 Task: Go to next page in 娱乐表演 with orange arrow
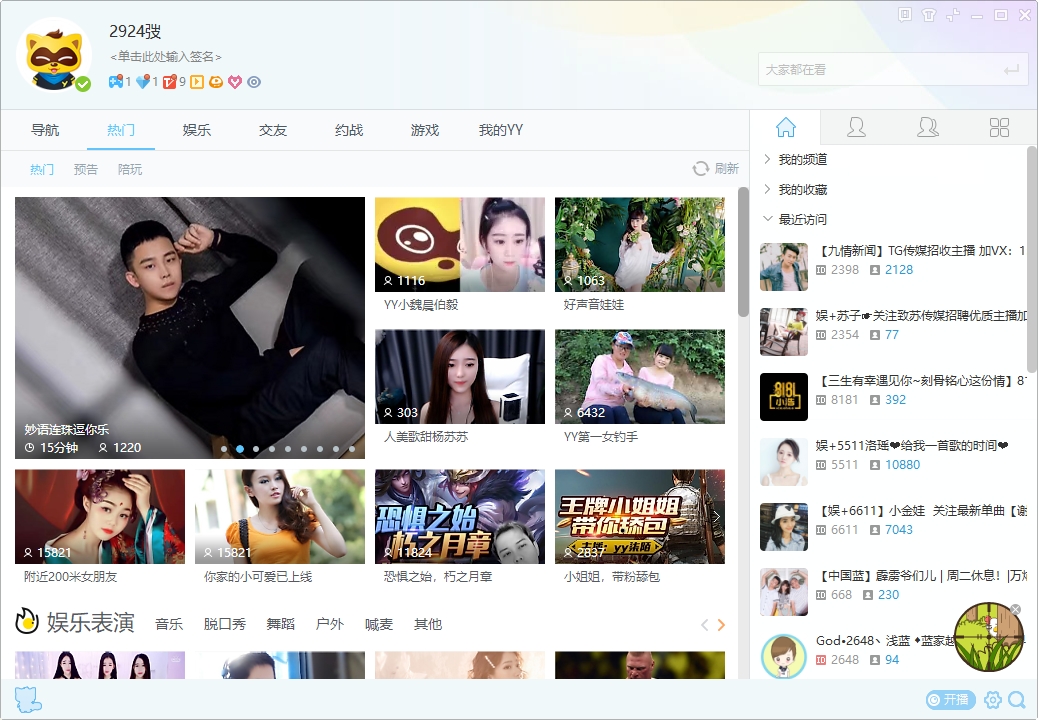pos(721,625)
